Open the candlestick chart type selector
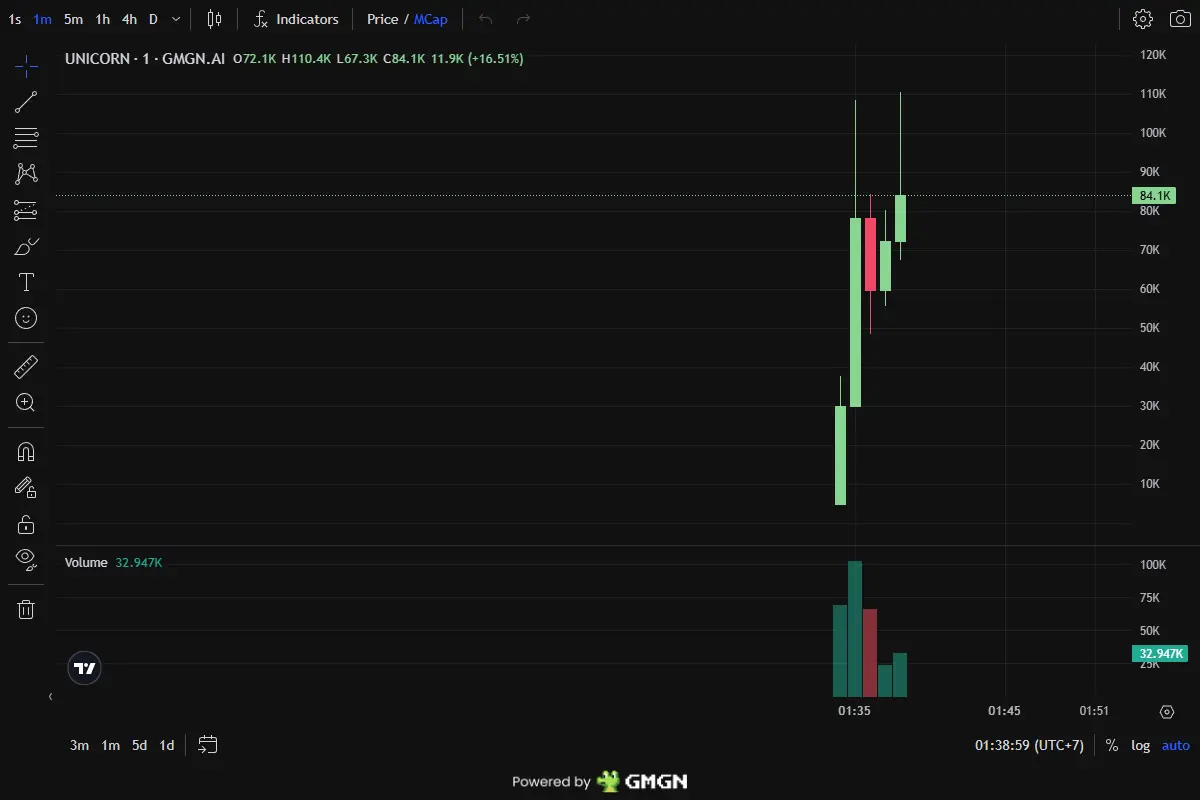Viewport: 1200px width, 800px height. [x=215, y=19]
